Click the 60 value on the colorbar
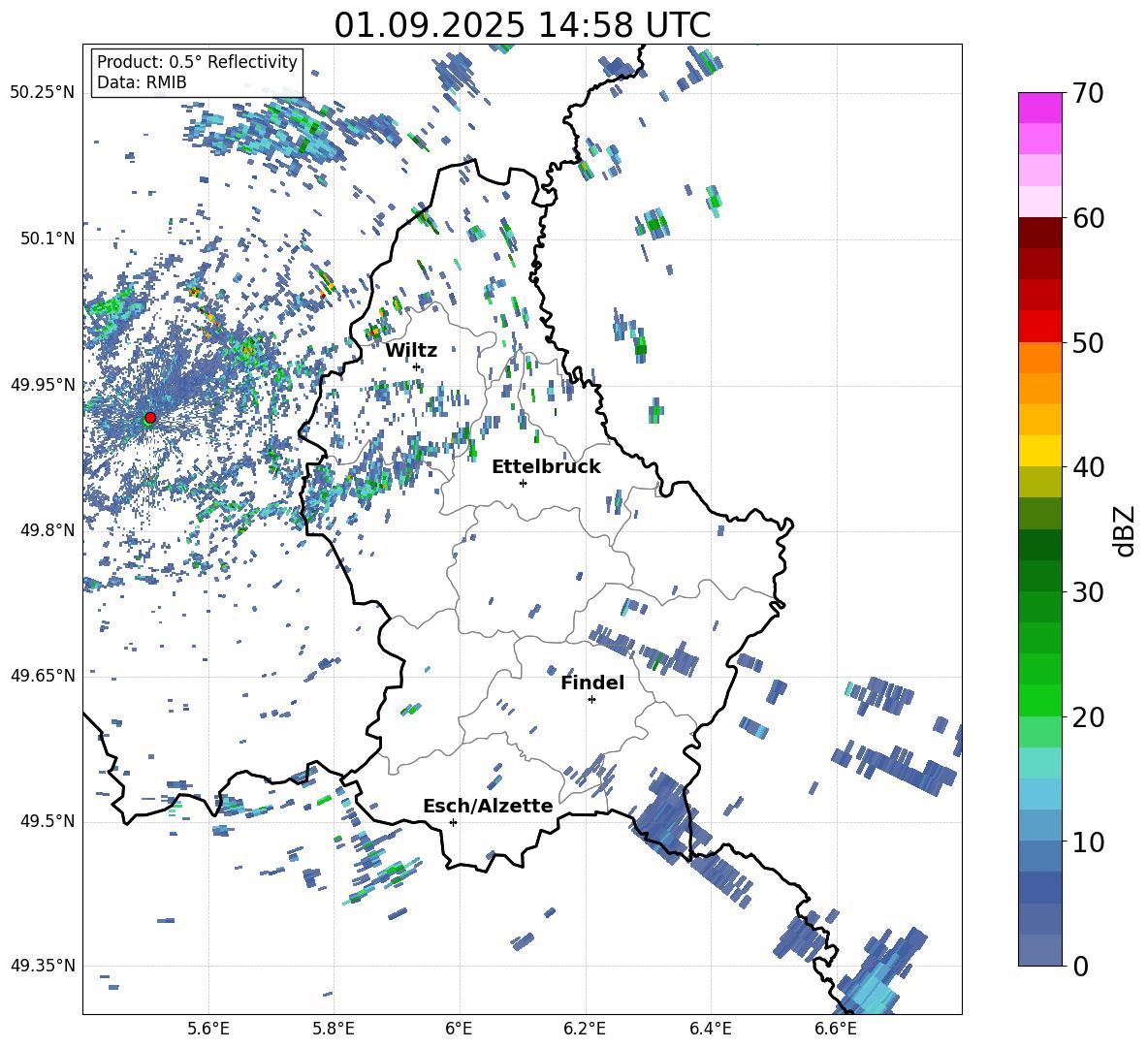Viewport: 1148px width, 1048px height. [1088, 218]
